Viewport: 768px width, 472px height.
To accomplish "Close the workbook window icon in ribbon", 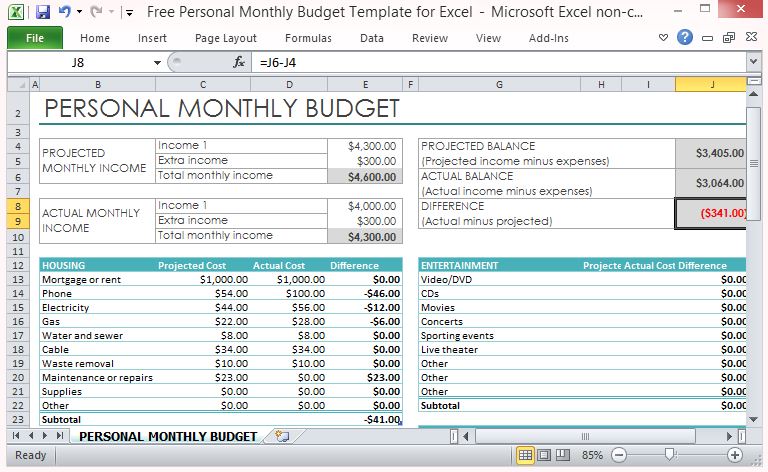I will pyautogui.click(x=751, y=37).
